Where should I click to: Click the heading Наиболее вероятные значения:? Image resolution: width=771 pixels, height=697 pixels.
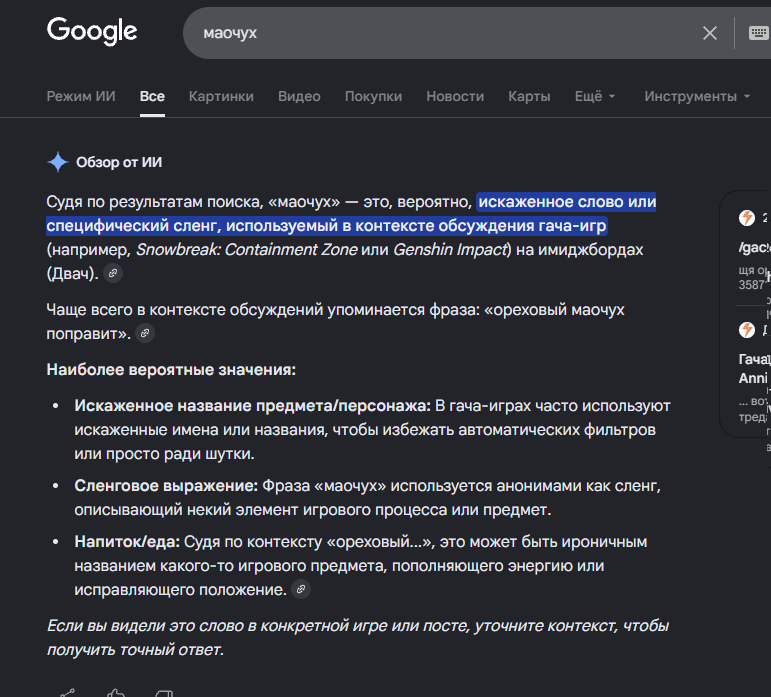[x=171, y=370]
